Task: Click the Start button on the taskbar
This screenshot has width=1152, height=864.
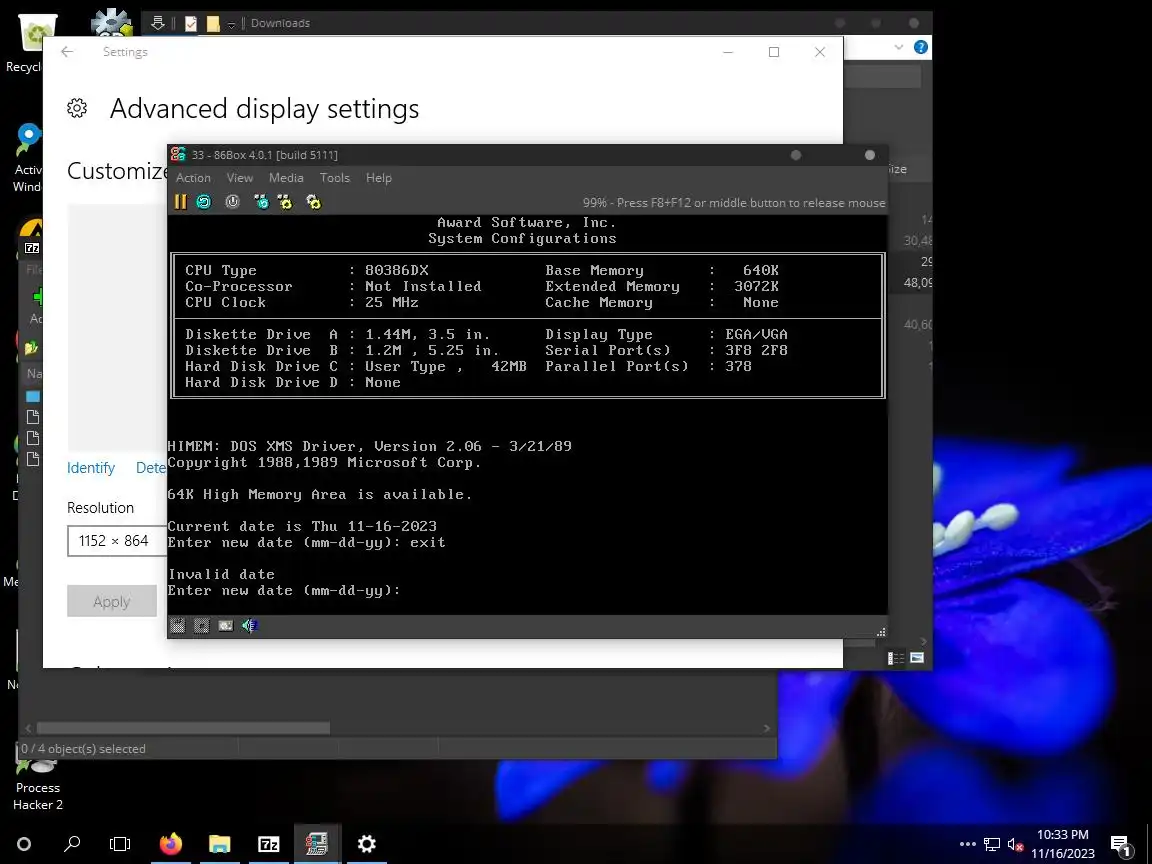Action: tap(24, 843)
